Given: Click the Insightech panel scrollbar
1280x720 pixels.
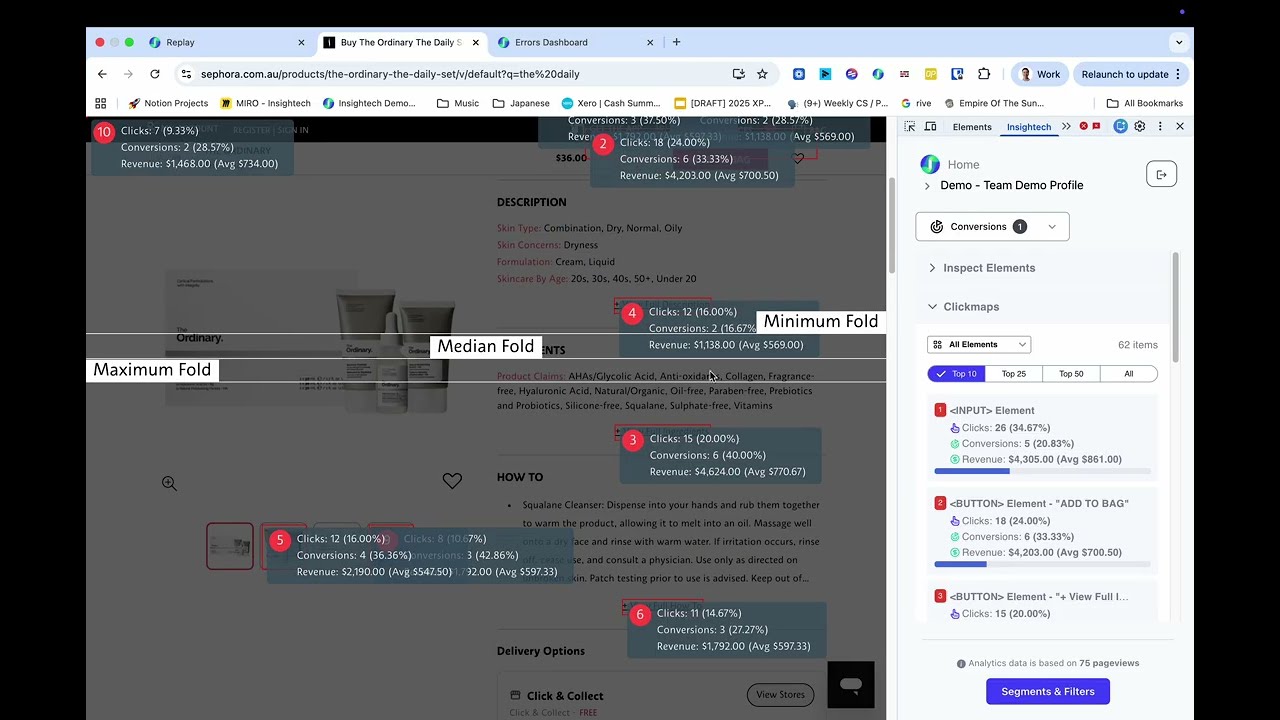Looking at the screenshot, I should point(1175,307).
